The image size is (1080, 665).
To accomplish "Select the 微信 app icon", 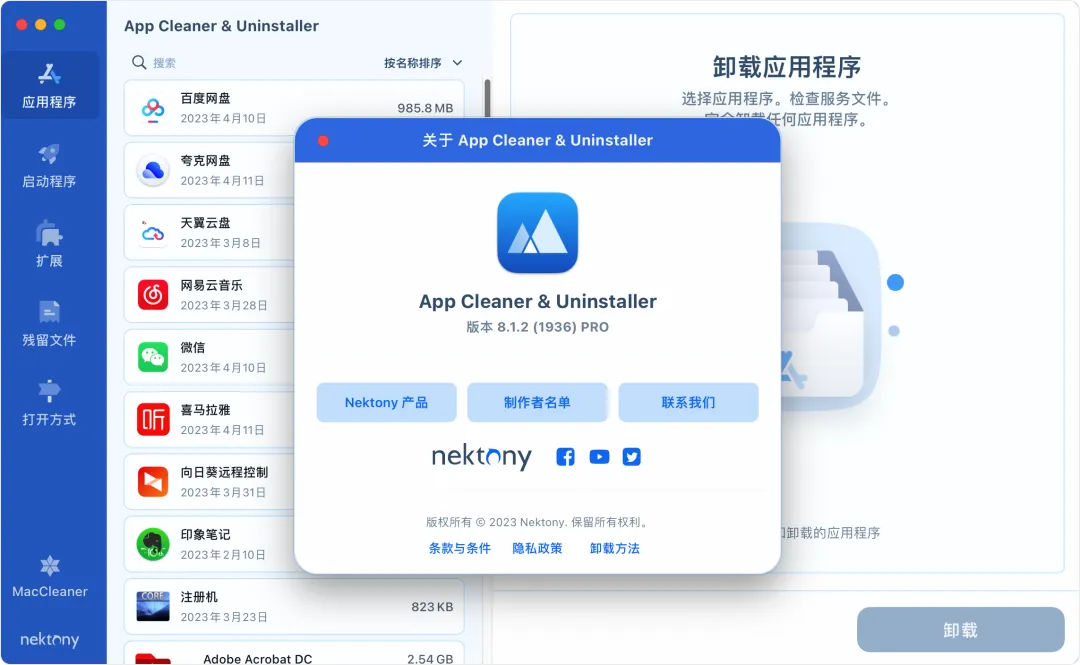I will tap(153, 358).
